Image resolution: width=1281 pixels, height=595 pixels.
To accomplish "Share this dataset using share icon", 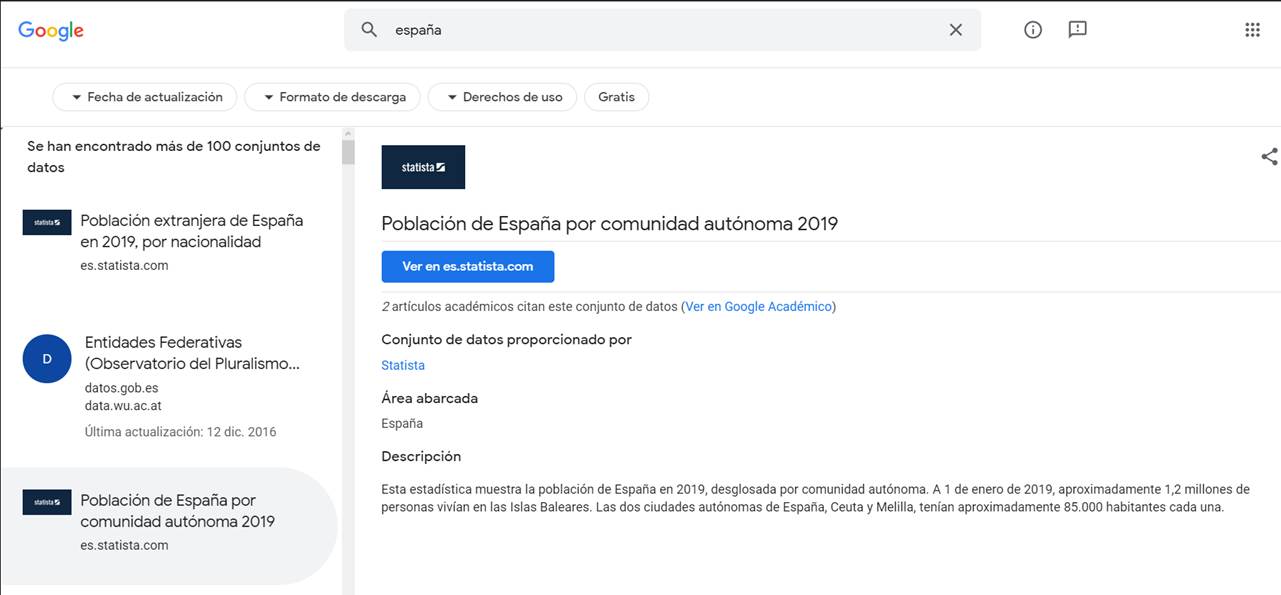I will coord(1269,157).
